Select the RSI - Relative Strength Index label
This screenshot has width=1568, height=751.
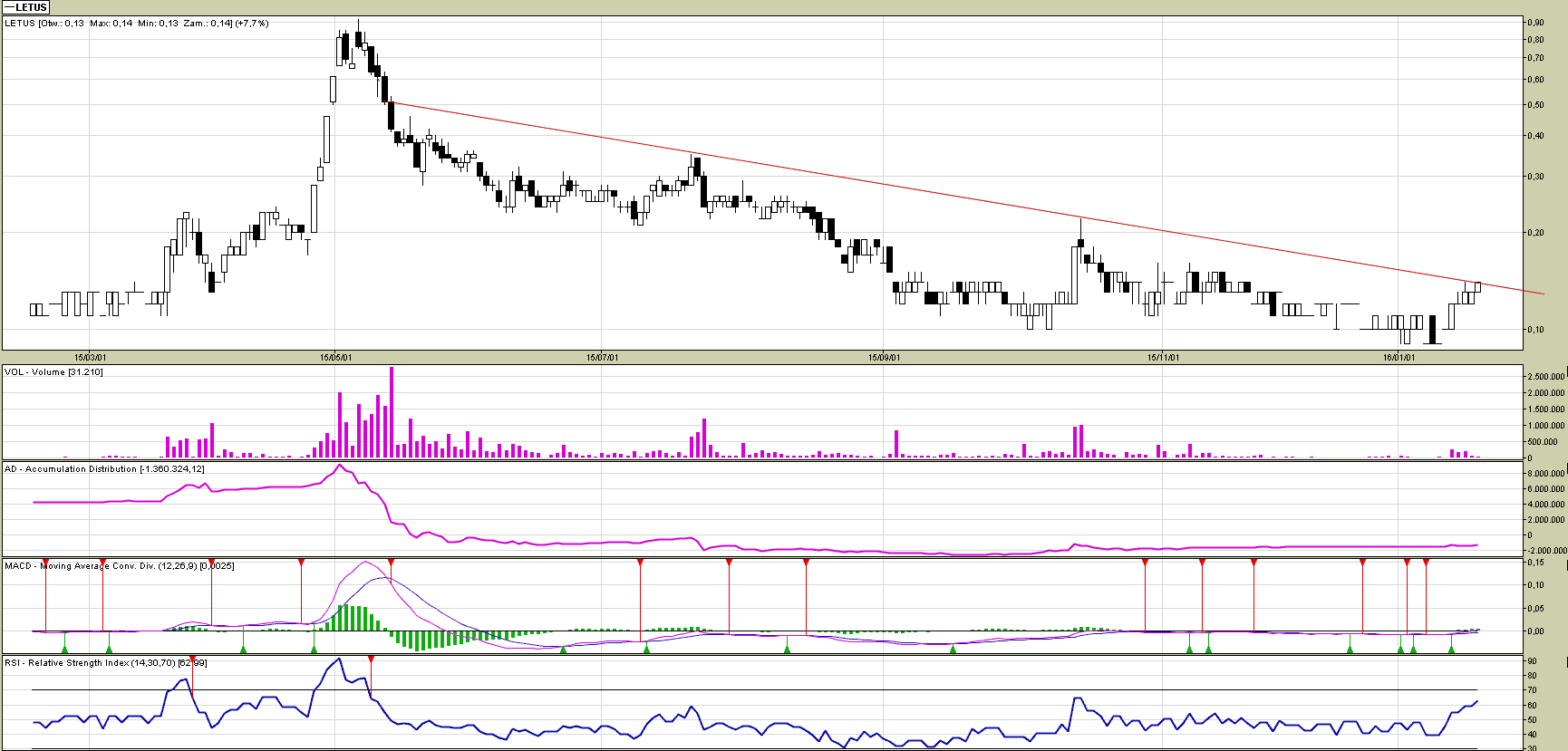click(x=105, y=663)
